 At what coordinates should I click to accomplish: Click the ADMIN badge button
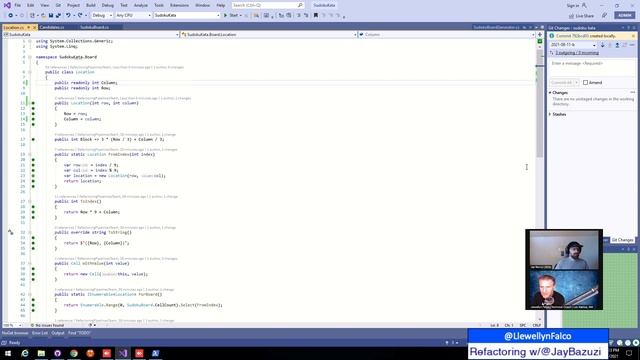pos(624,16)
